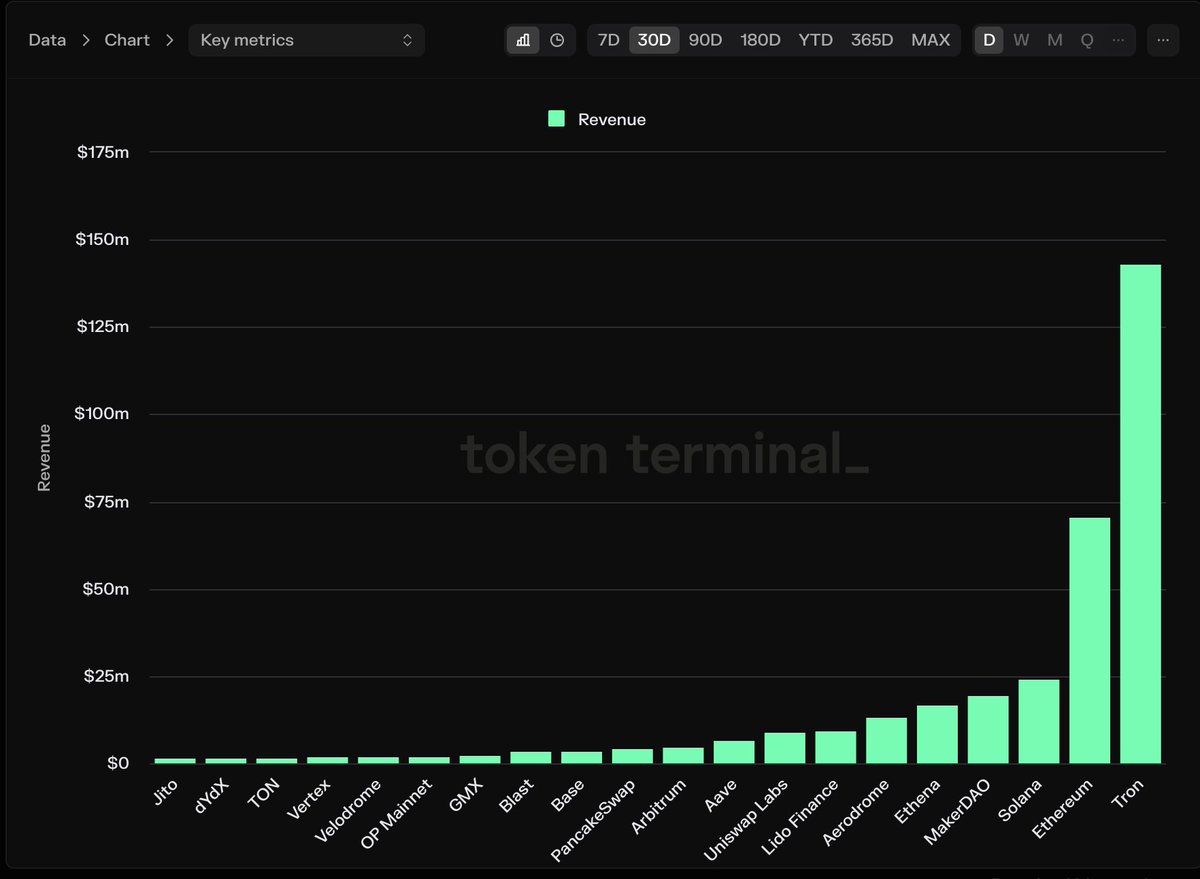
Task: Select the 7D time range
Action: (x=608, y=40)
